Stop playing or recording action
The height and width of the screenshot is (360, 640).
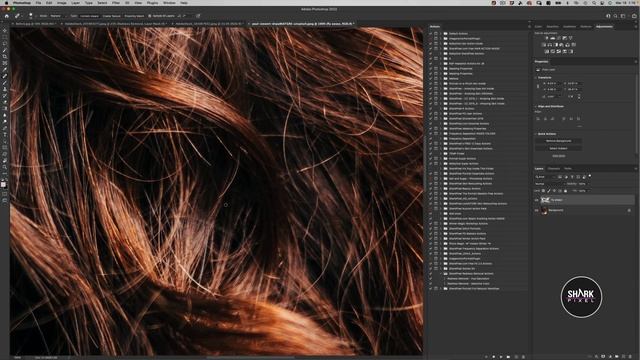(486, 357)
